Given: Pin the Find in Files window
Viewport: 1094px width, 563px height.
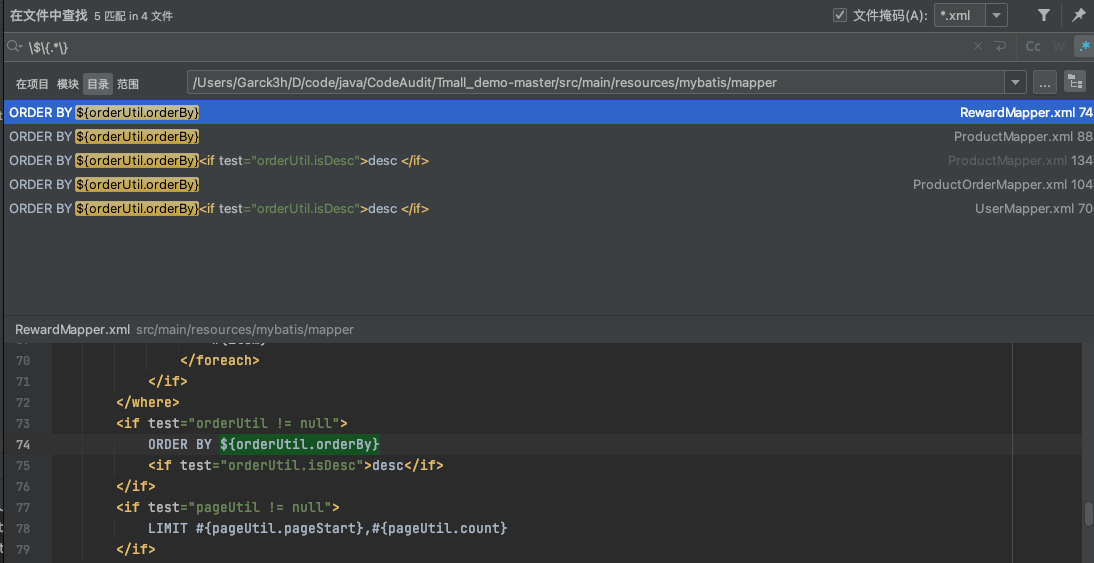Looking at the screenshot, I should (x=1079, y=15).
